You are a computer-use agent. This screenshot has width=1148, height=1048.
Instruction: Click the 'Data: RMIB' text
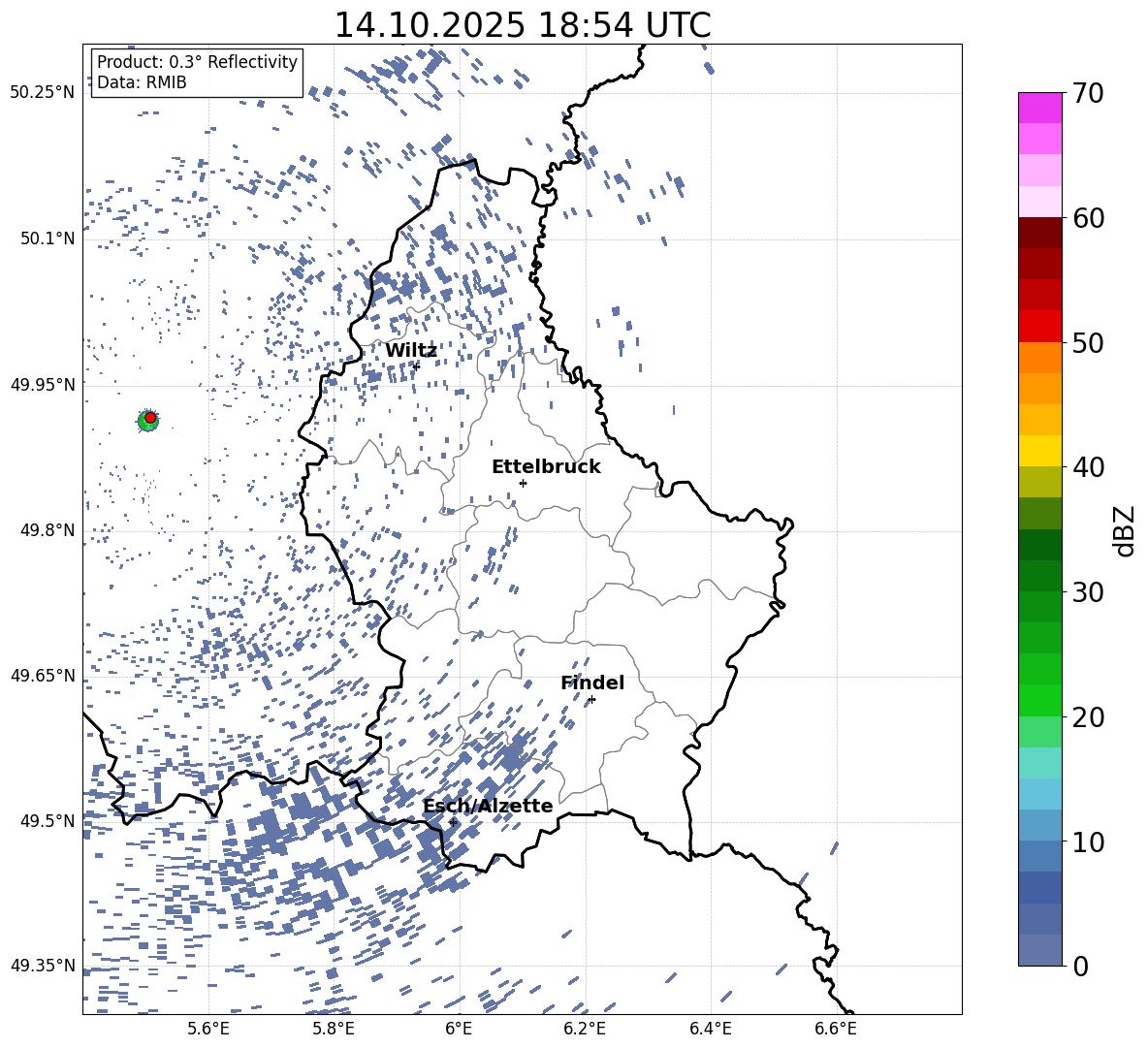[x=142, y=82]
